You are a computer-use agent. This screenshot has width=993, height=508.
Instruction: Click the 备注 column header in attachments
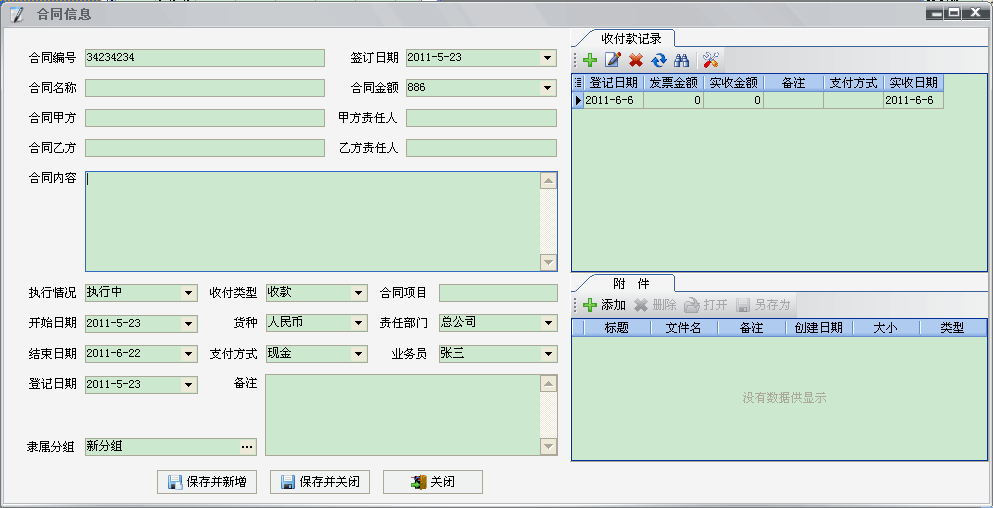(752, 327)
